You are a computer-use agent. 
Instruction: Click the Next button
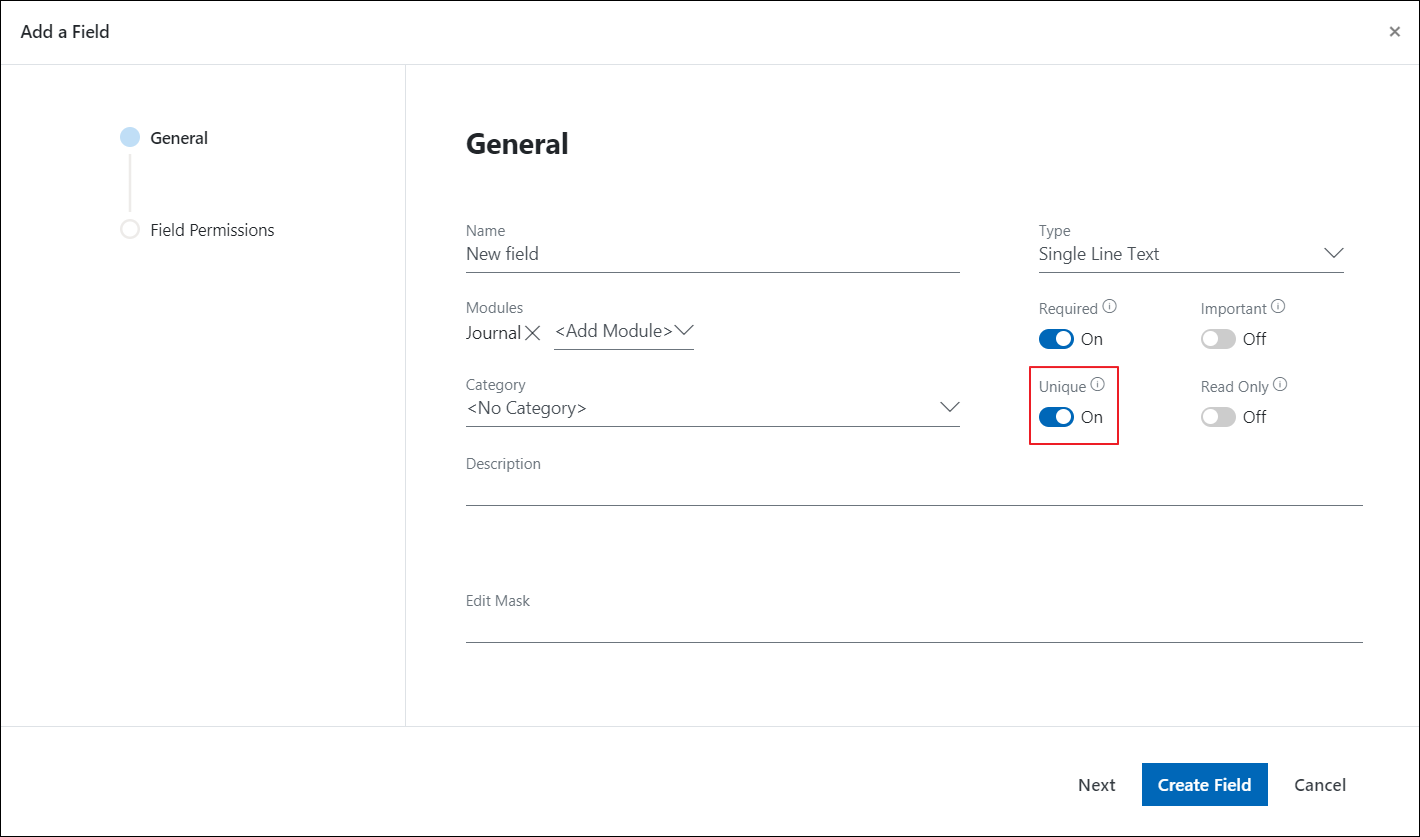point(1096,785)
